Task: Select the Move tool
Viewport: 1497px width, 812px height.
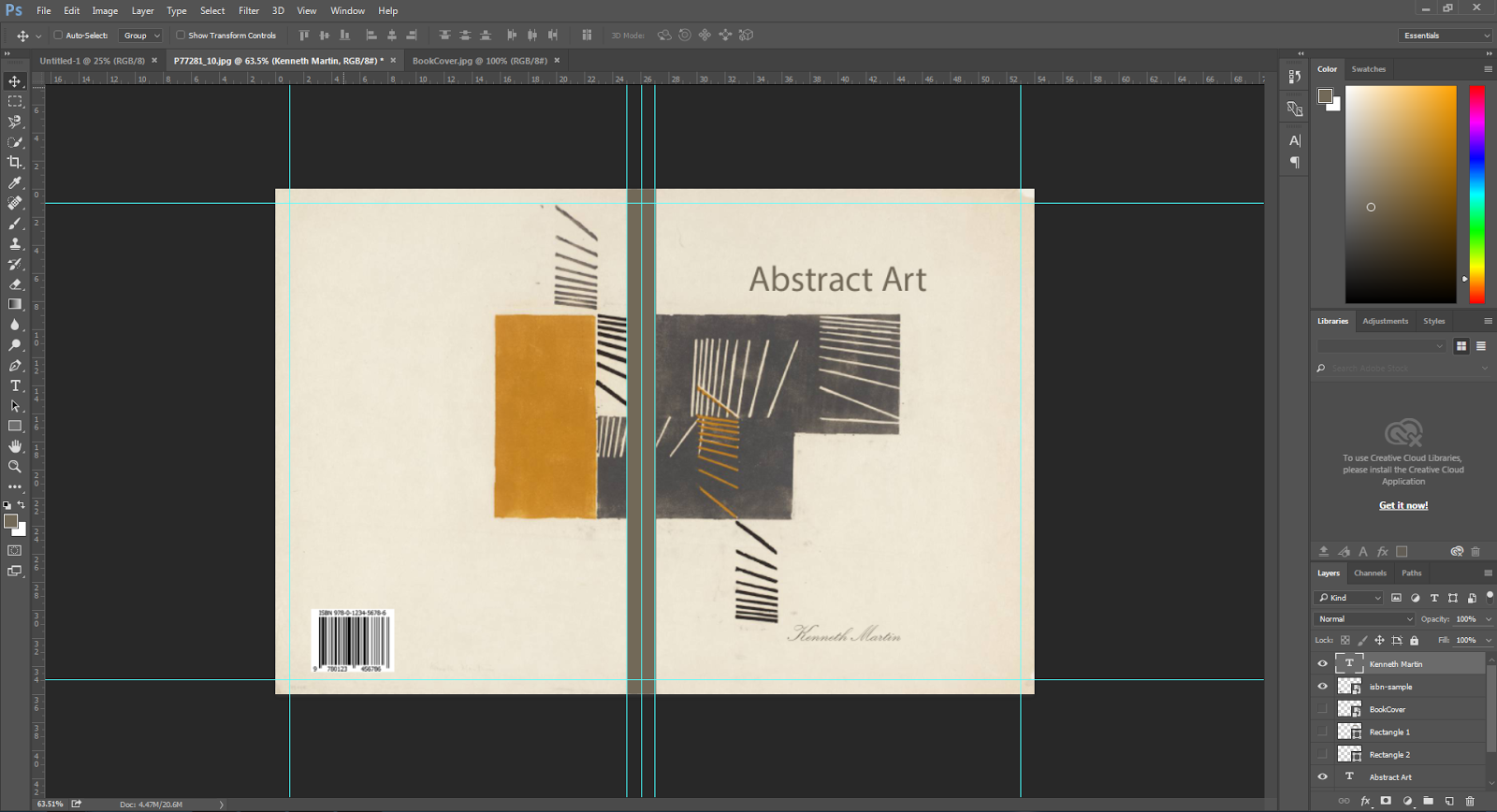Action: pyautogui.click(x=15, y=81)
